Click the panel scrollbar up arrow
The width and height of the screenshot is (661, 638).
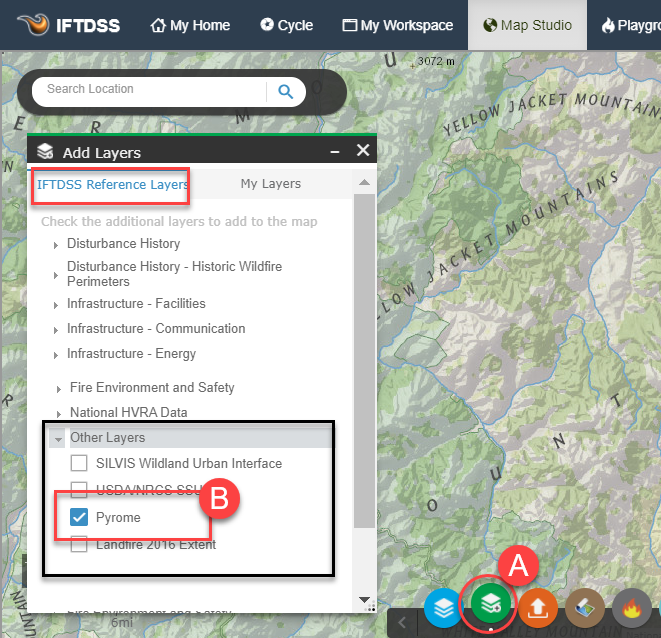364,183
